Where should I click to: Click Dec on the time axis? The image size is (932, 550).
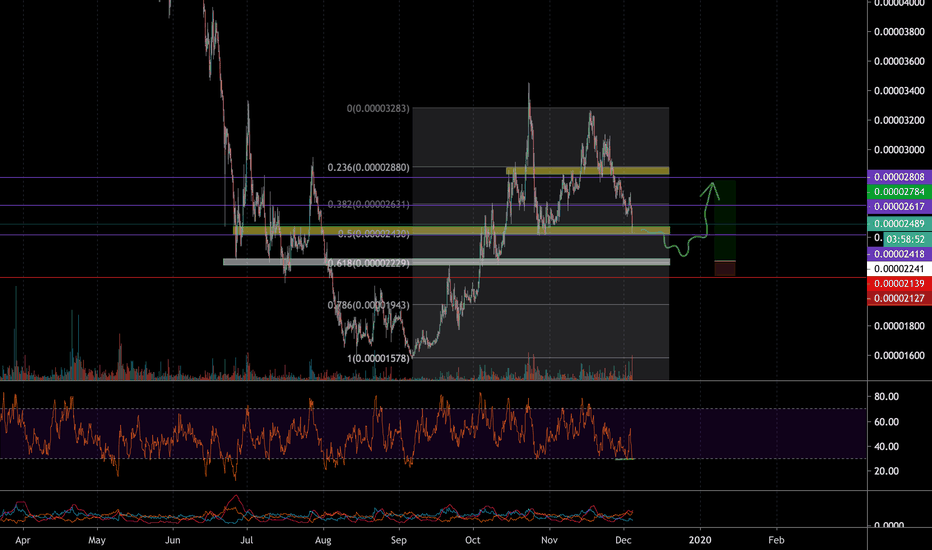623,540
